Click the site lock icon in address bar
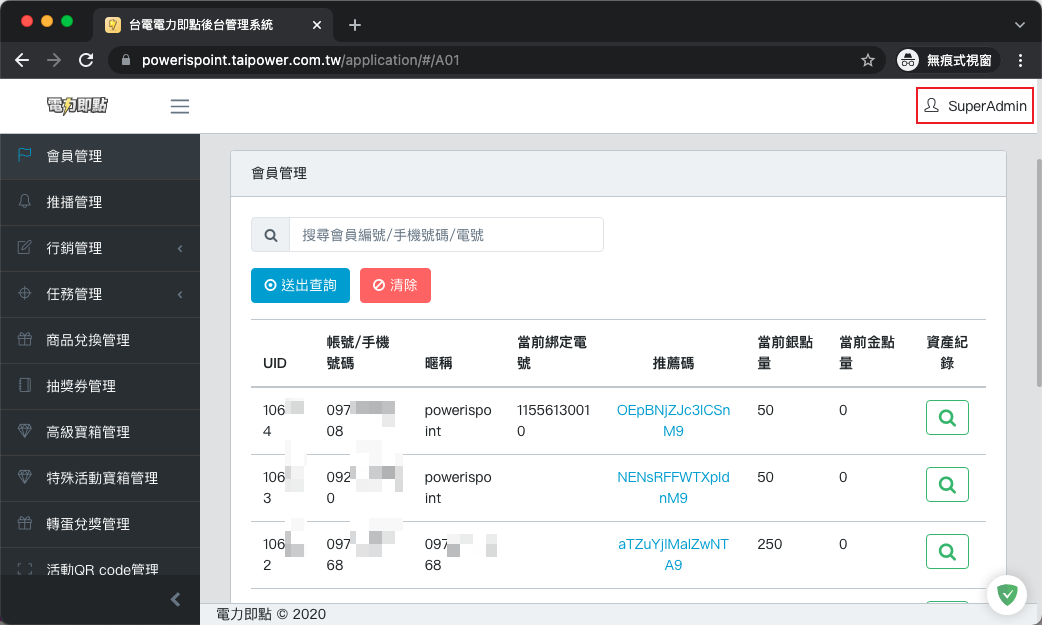Screen dimensions: 1042x625 [126, 61]
